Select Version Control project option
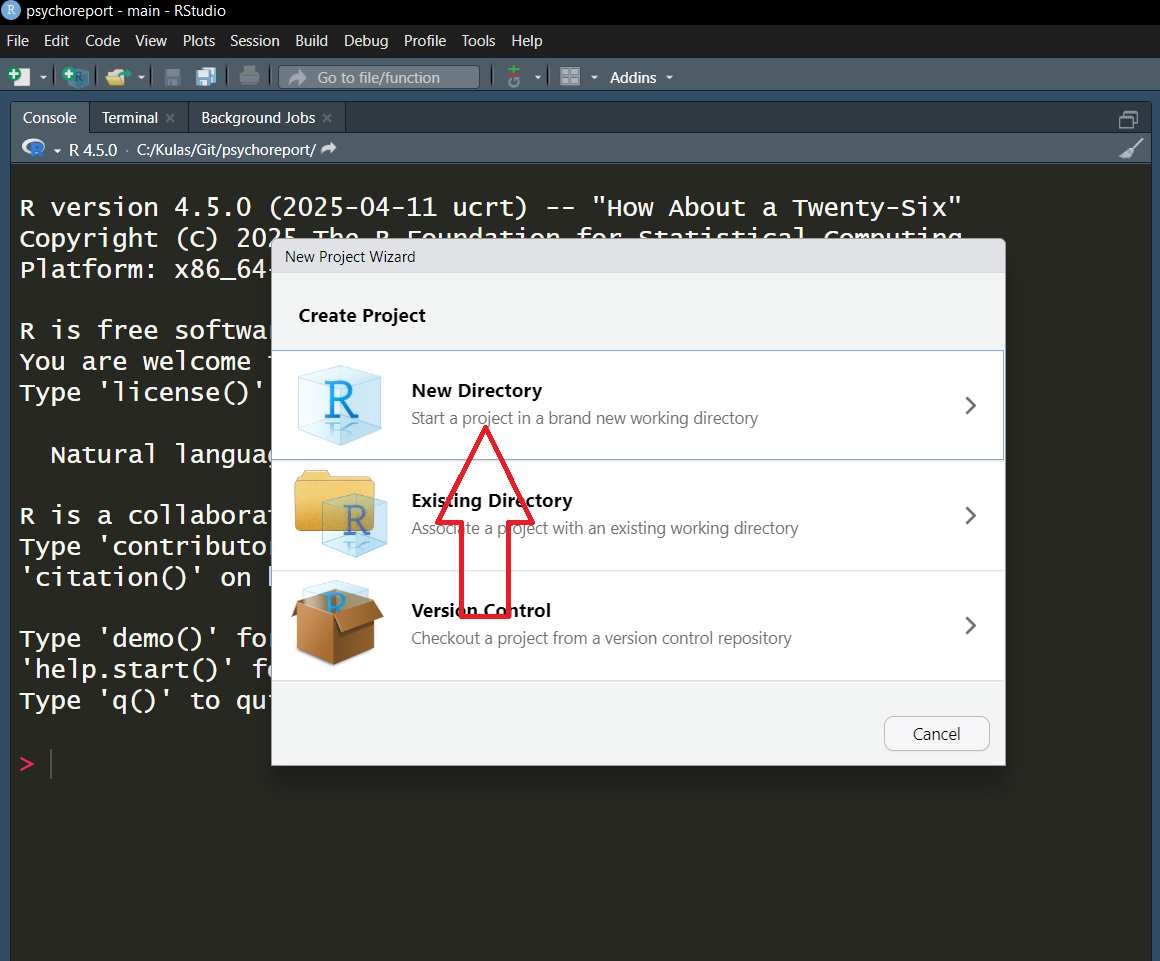This screenshot has width=1160, height=961. coord(637,625)
